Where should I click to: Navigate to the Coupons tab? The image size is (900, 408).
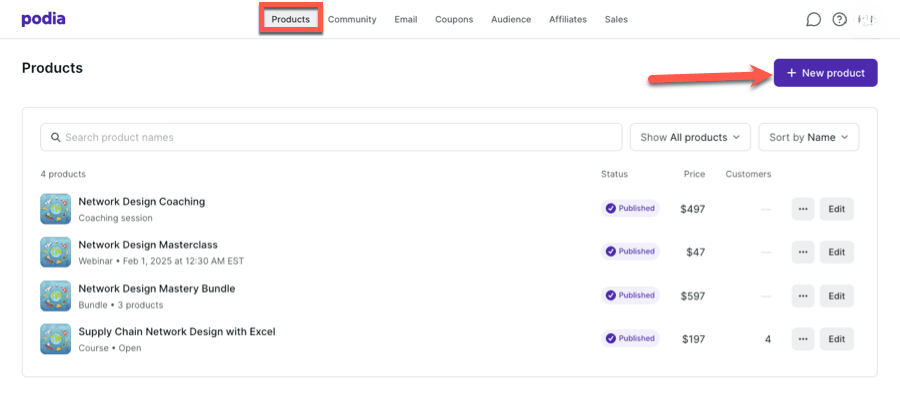click(x=454, y=19)
